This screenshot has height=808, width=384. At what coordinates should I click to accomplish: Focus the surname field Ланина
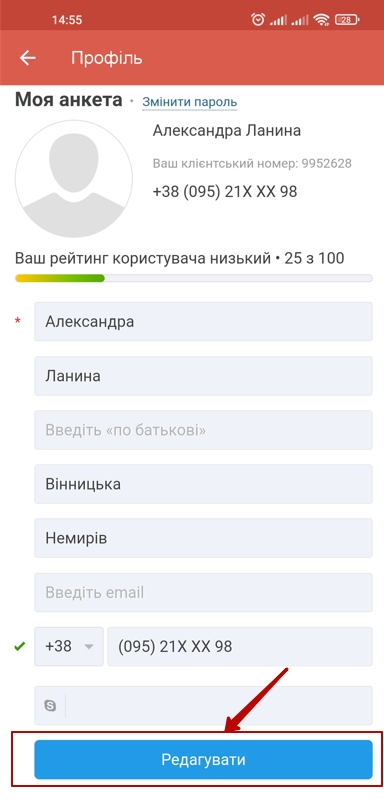pos(203,376)
